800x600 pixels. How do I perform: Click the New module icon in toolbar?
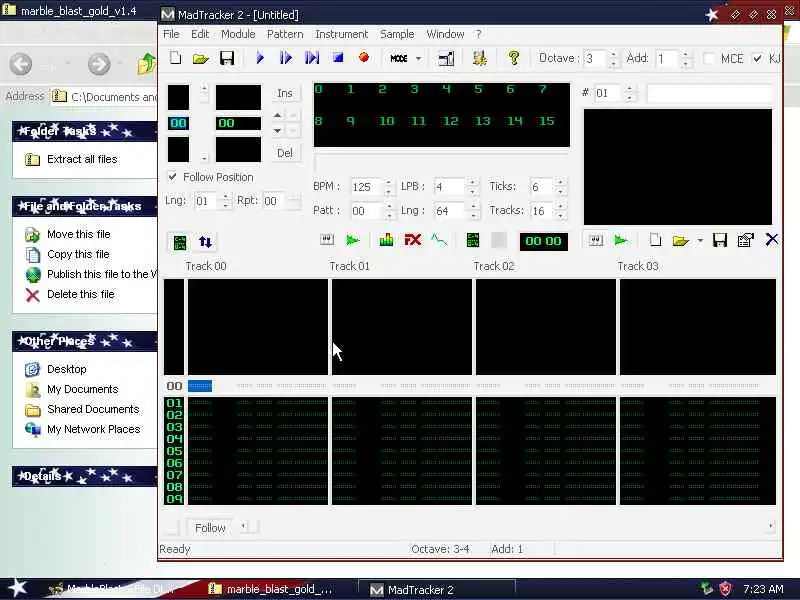point(175,58)
